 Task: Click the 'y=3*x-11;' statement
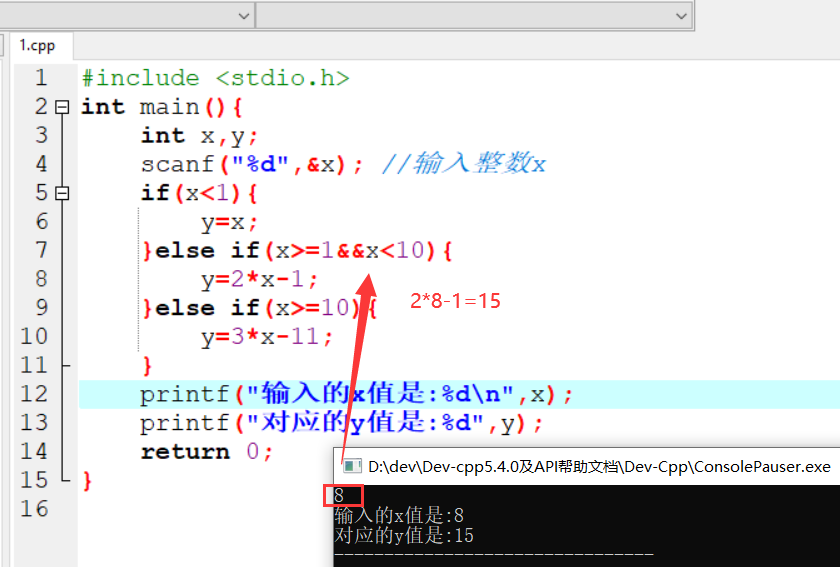(x=267, y=337)
